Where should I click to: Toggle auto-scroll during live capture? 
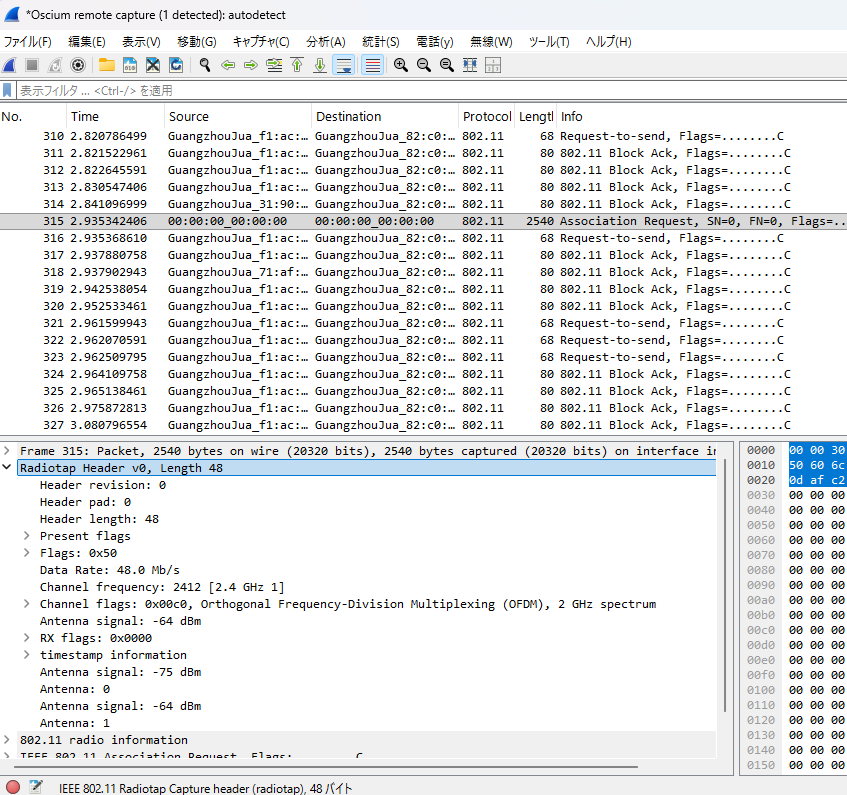pos(344,65)
